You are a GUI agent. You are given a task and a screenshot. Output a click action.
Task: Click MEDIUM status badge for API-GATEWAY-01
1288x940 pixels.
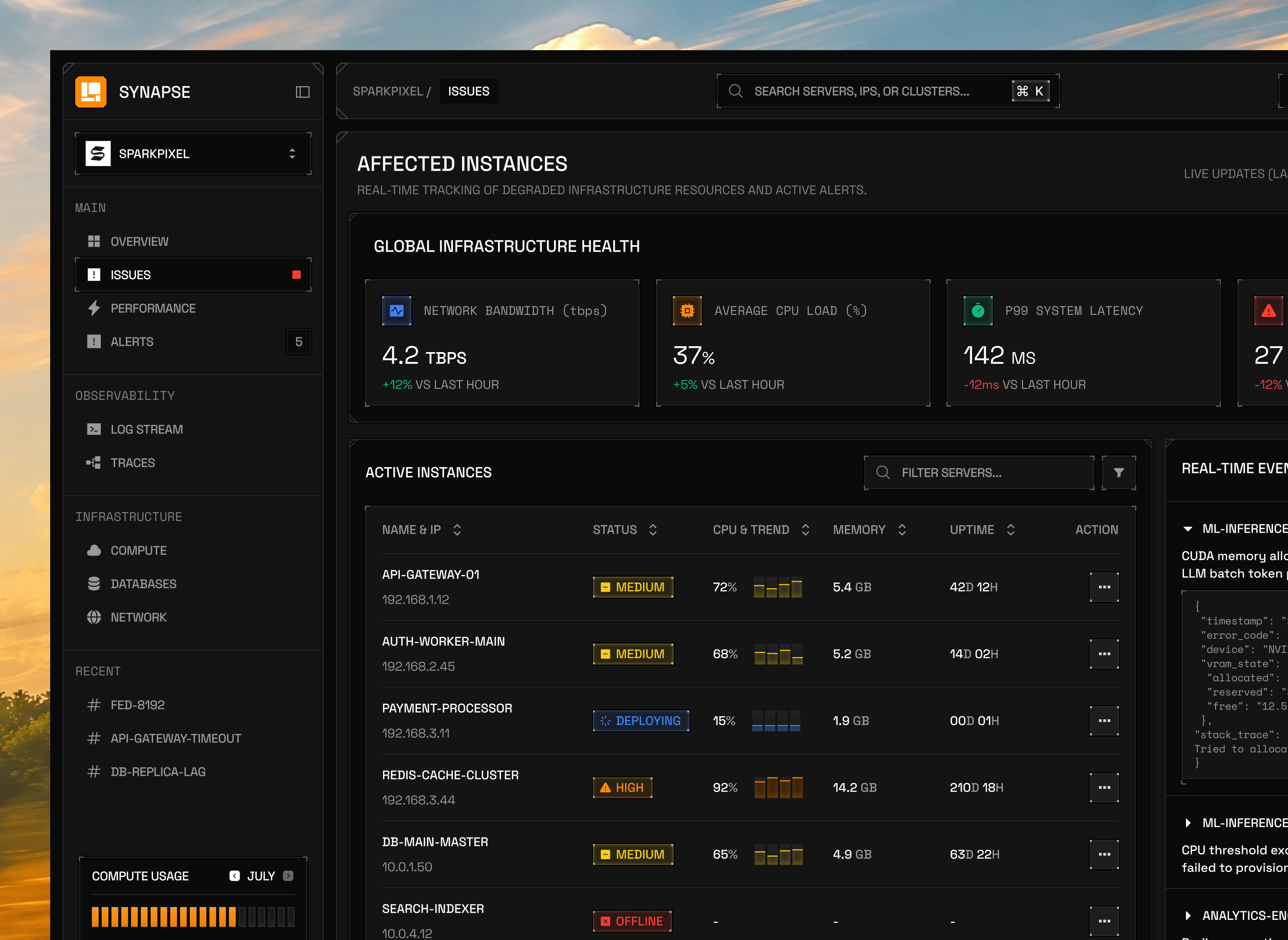[633, 587]
